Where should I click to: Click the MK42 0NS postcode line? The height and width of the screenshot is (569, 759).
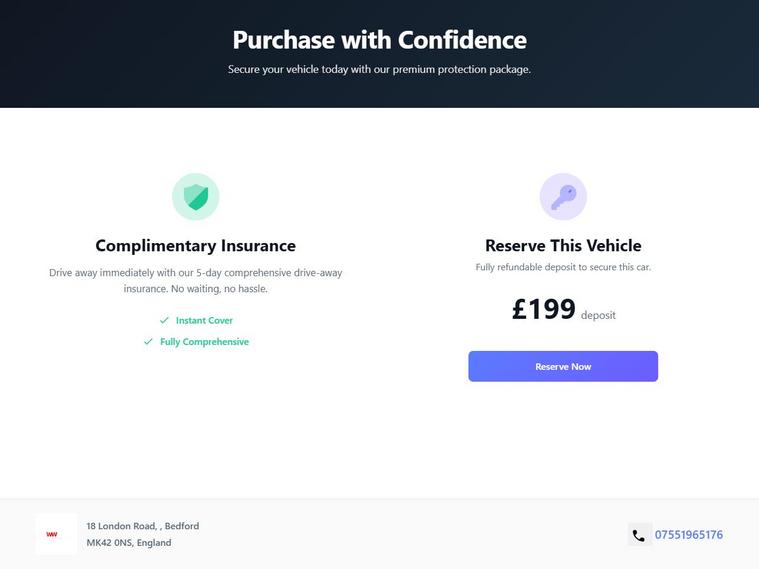click(x=128, y=543)
